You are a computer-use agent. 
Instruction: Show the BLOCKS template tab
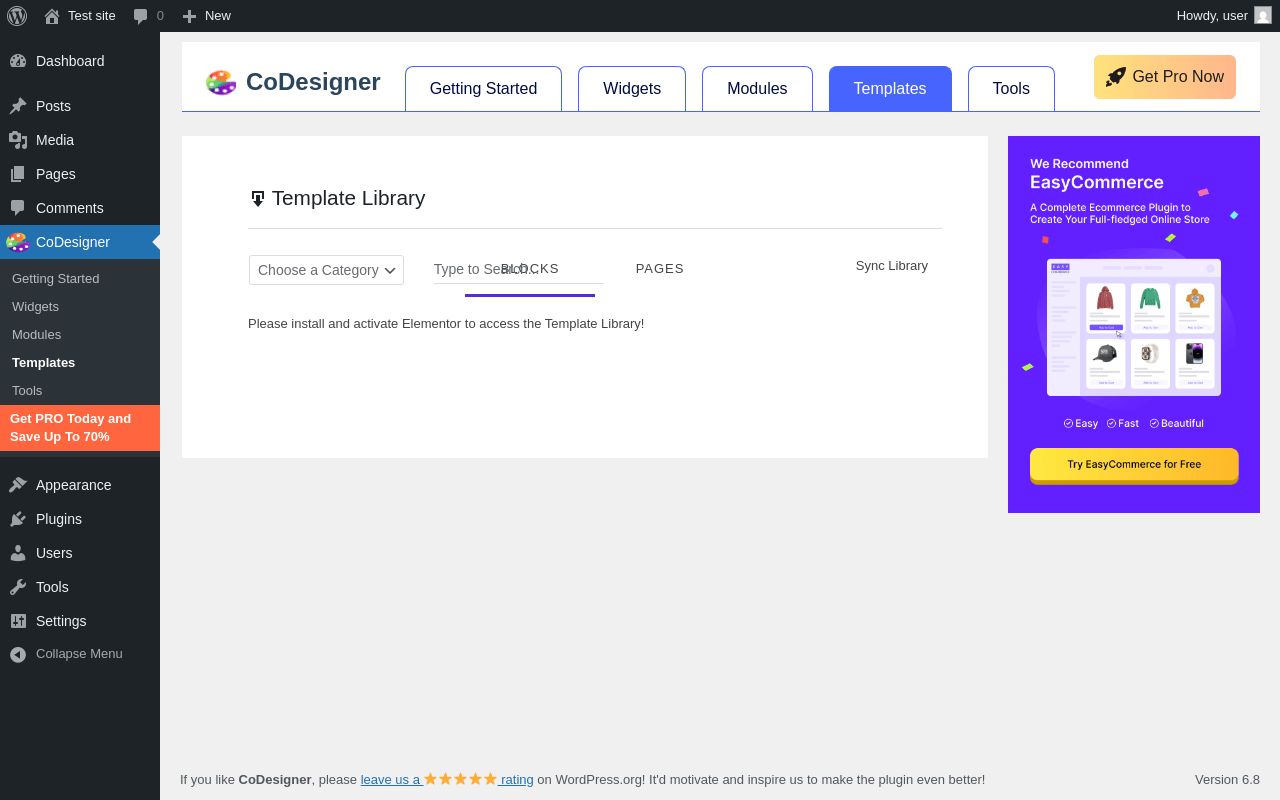tap(530, 269)
